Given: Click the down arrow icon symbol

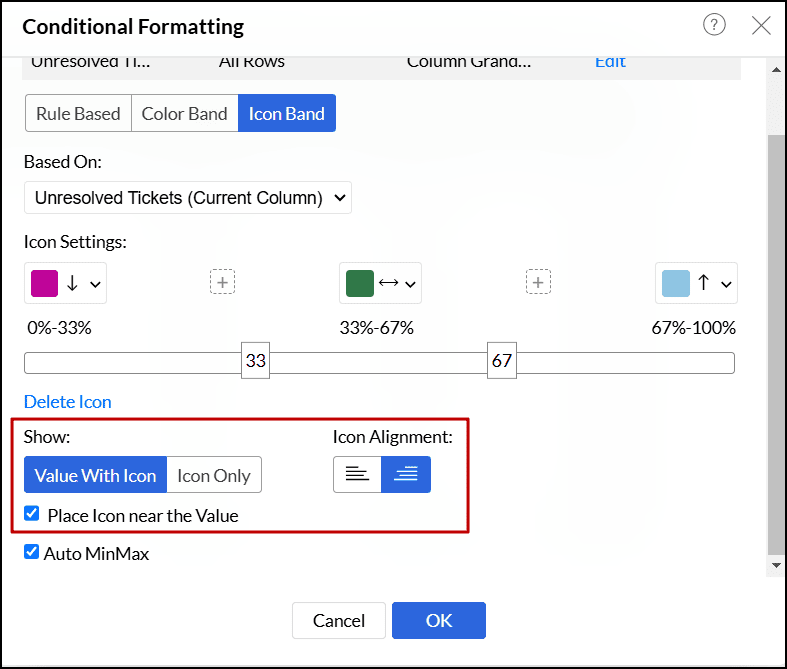Looking at the screenshot, I should pyautogui.click(x=72, y=284).
